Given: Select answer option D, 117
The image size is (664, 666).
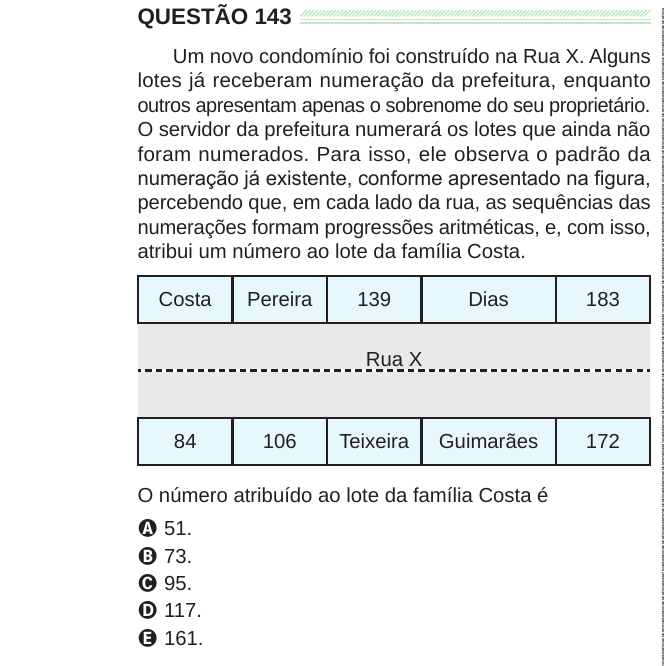Looking at the screenshot, I should (170, 610).
